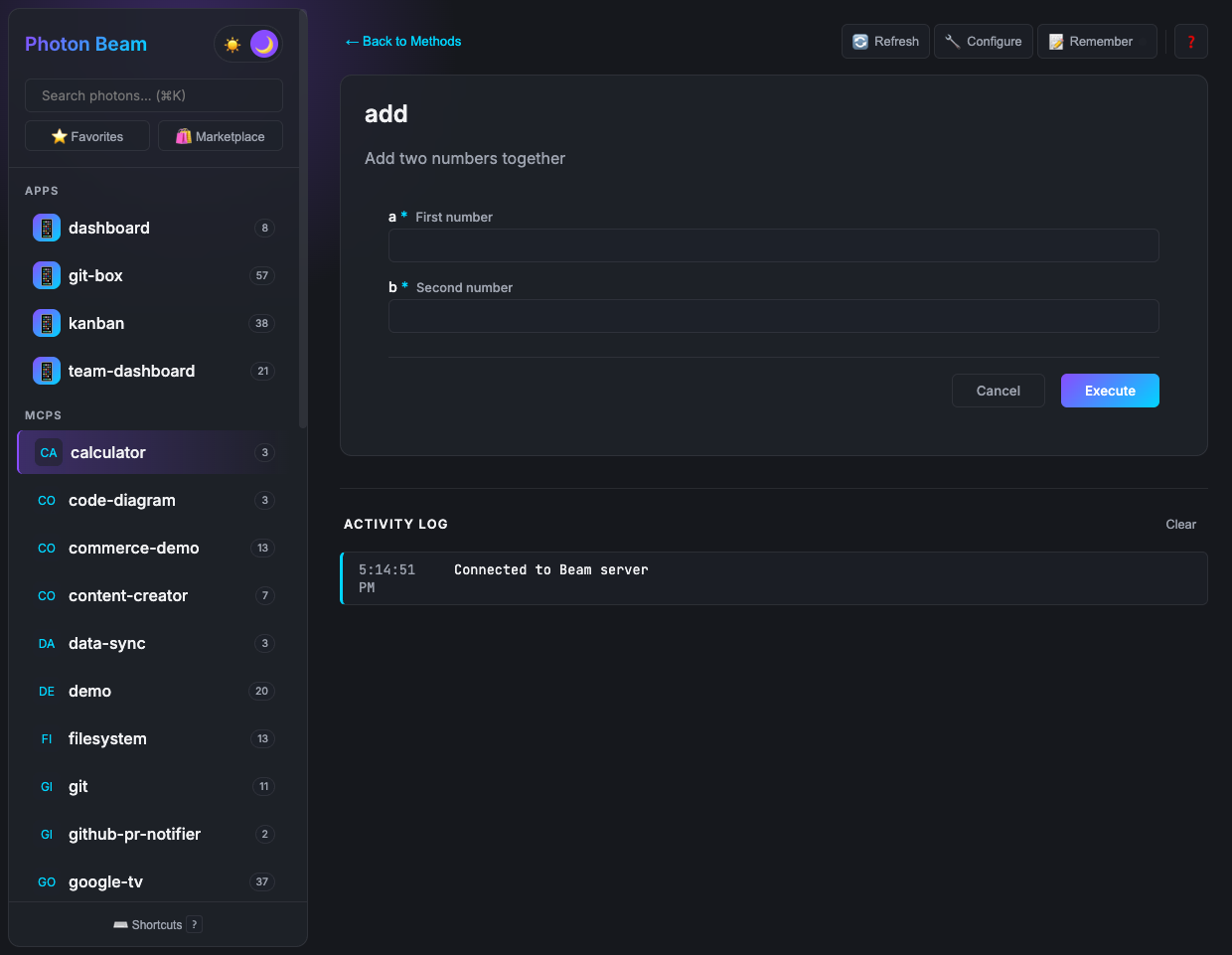Cancel the add form
The width and height of the screenshot is (1232, 955).
pos(998,390)
